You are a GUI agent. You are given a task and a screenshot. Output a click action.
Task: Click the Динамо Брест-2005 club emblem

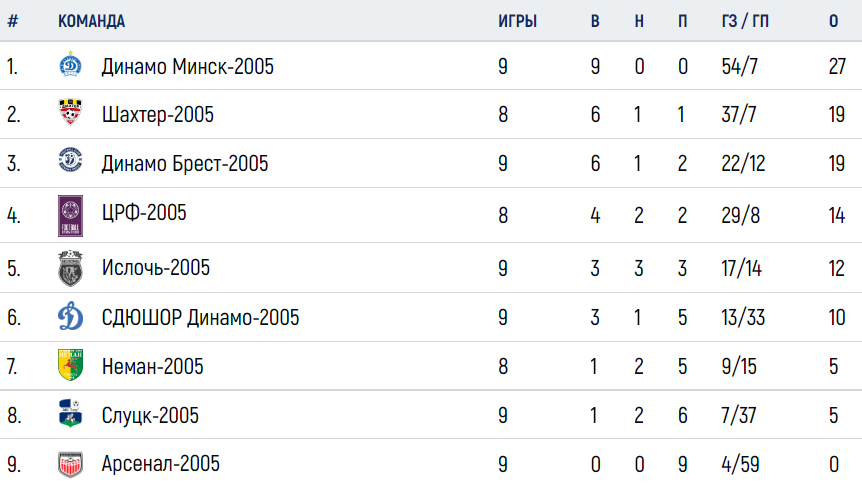[70, 160]
